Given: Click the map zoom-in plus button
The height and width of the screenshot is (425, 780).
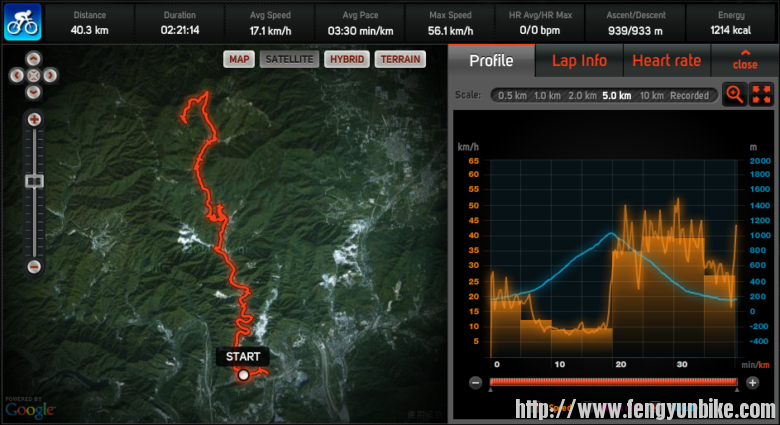Looking at the screenshot, I should [x=34, y=119].
